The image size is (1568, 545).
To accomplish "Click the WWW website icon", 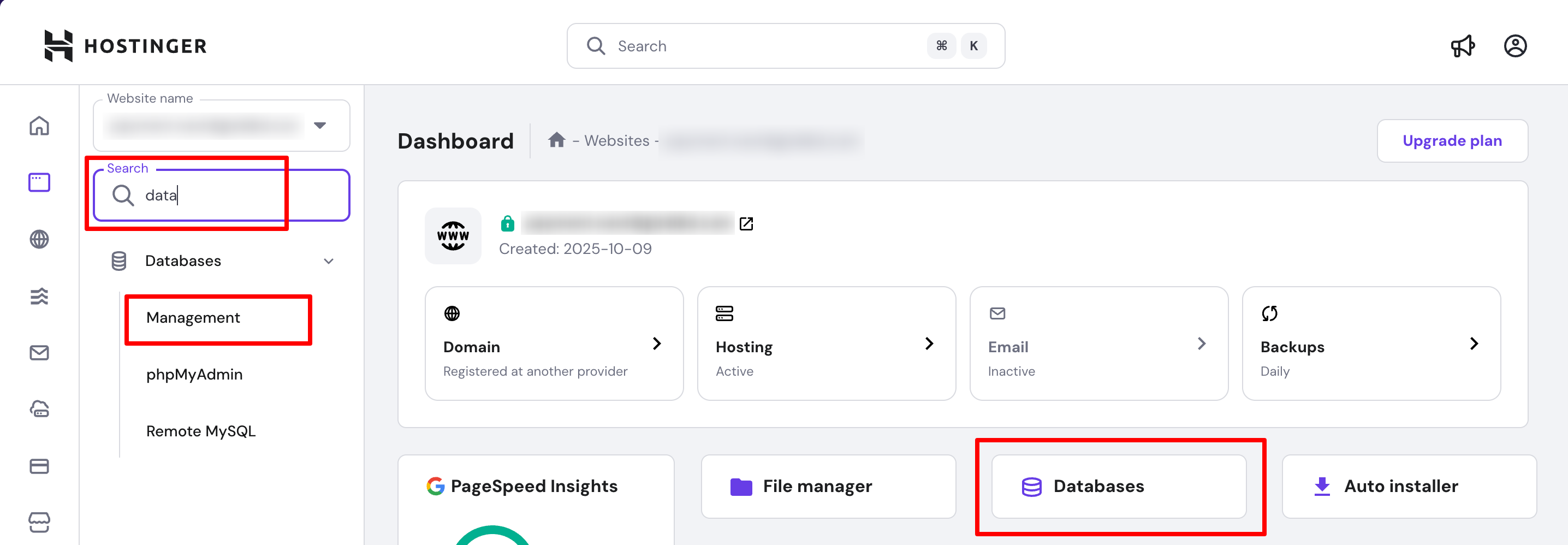I will tap(453, 236).
